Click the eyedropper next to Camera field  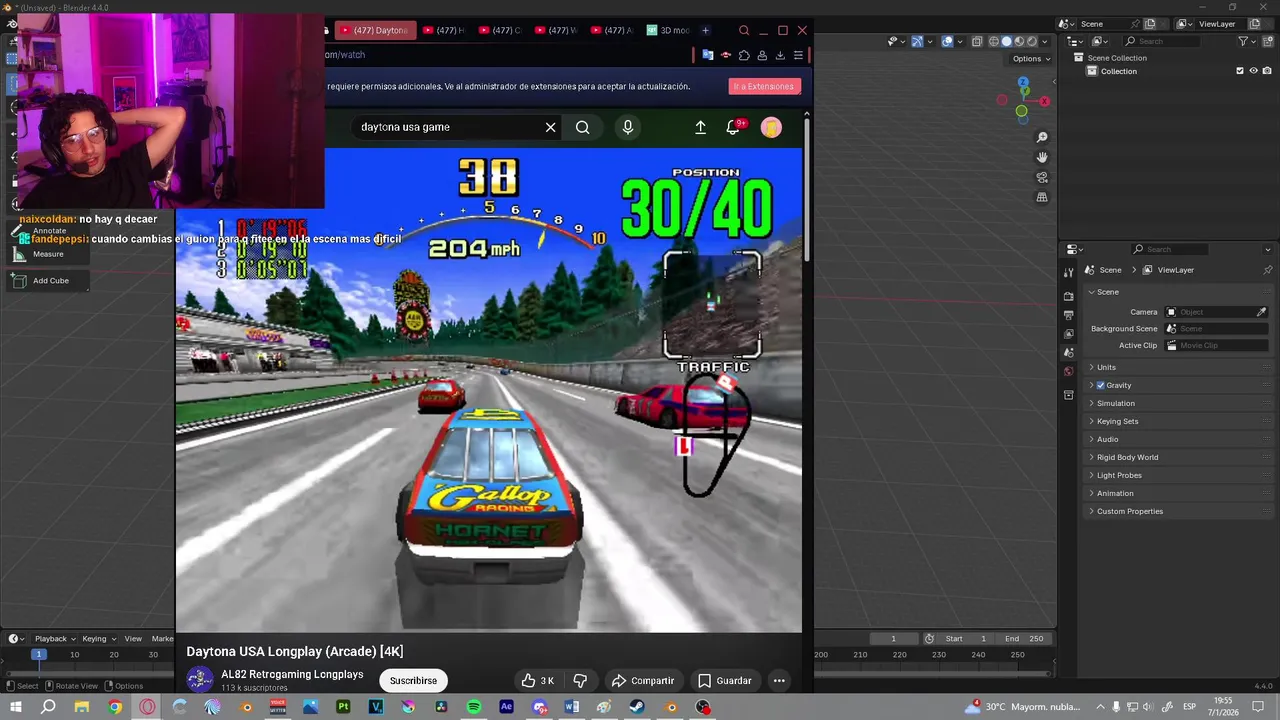[x=1261, y=312]
